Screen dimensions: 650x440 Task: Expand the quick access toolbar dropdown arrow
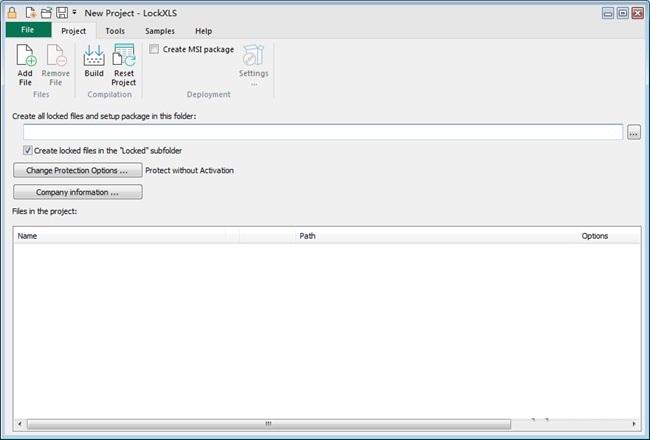[x=74, y=12]
